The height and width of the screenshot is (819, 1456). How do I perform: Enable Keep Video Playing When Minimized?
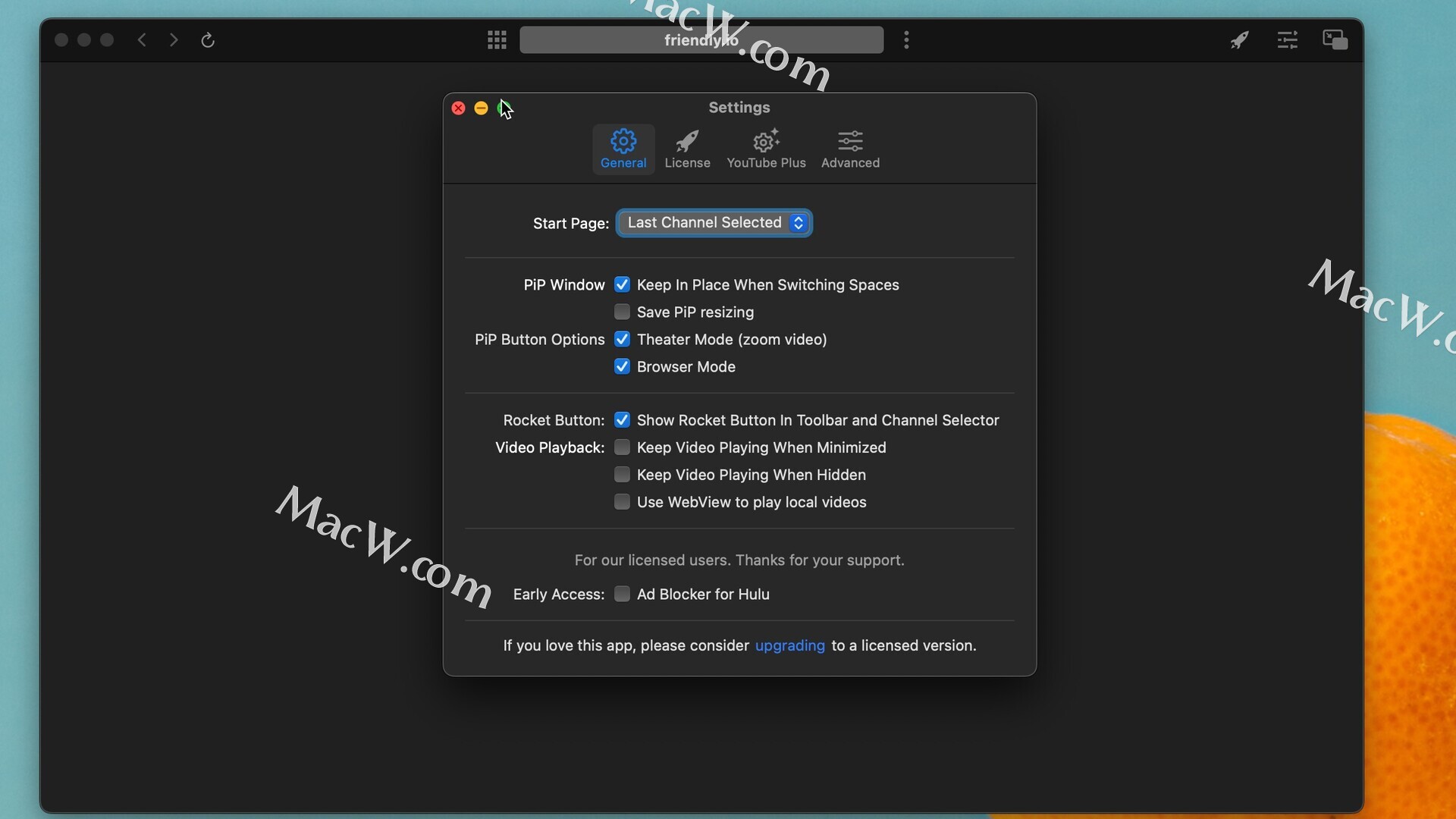(622, 447)
